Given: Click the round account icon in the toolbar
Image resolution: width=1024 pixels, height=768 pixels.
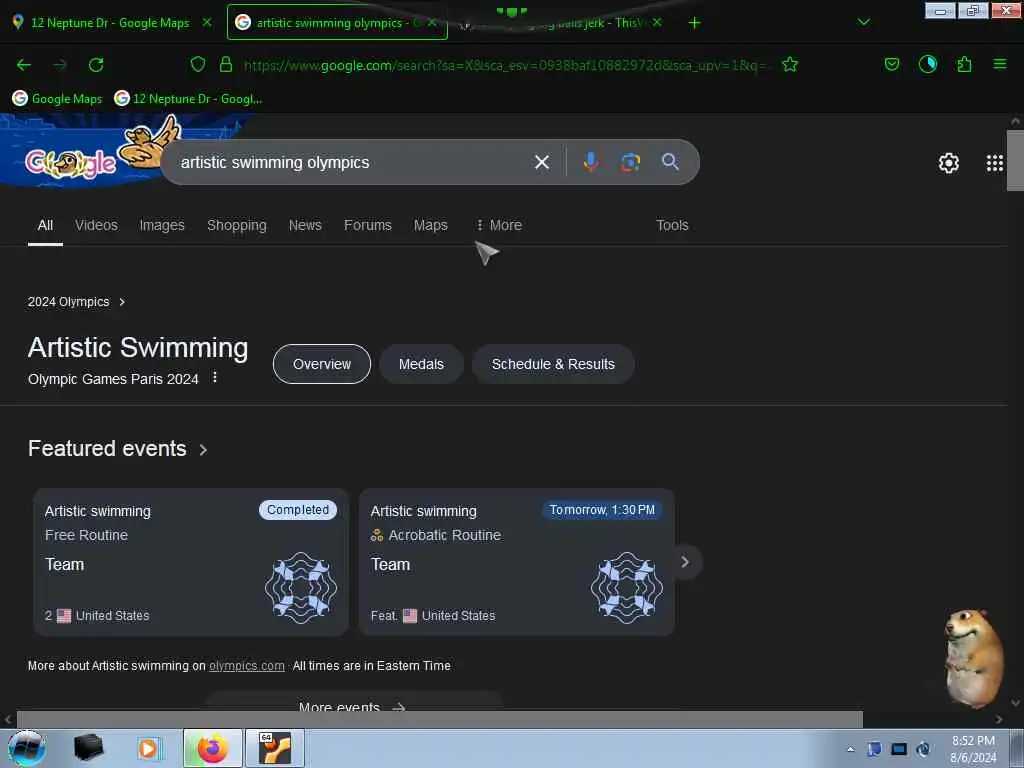Looking at the screenshot, I should [x=927, y=64].
